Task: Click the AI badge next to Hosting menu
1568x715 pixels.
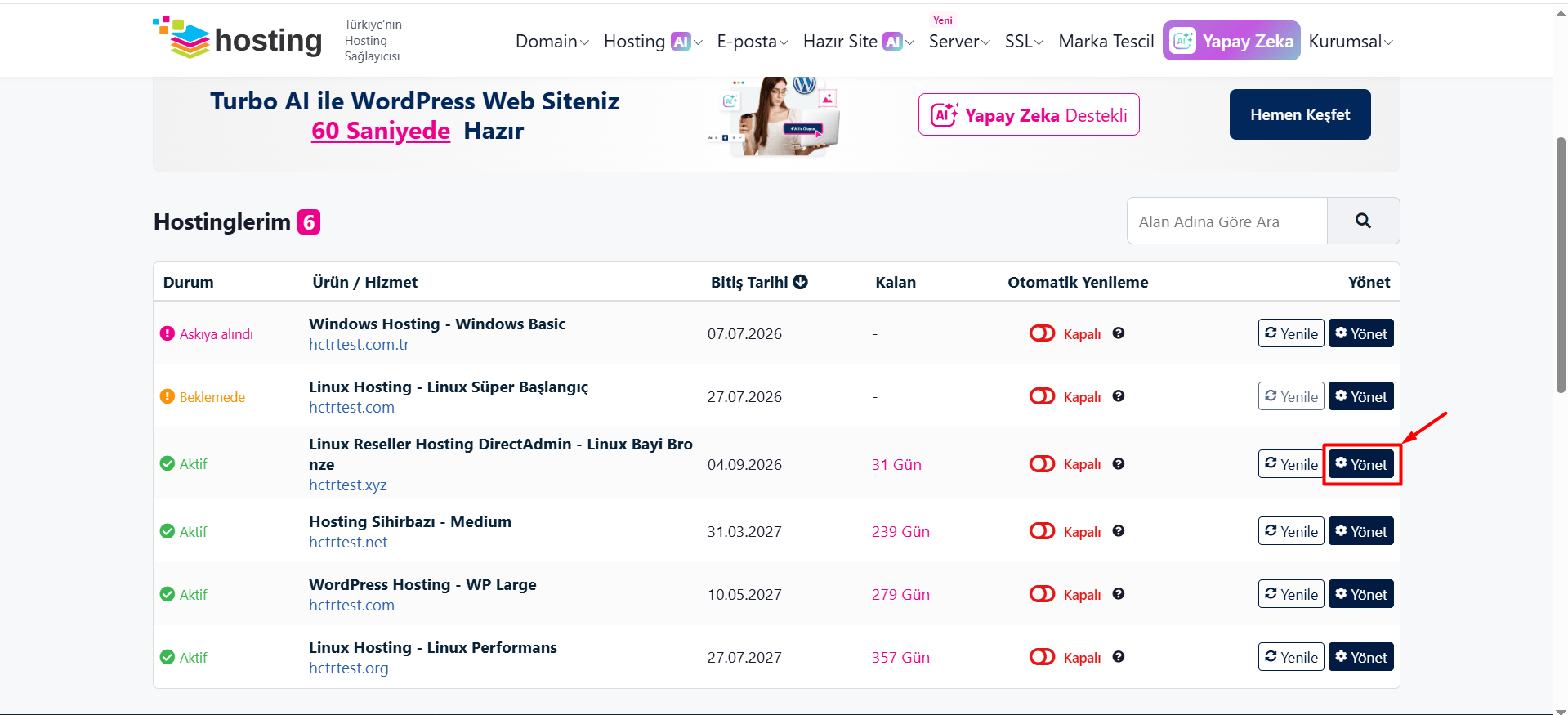Action: coord(681,41)
